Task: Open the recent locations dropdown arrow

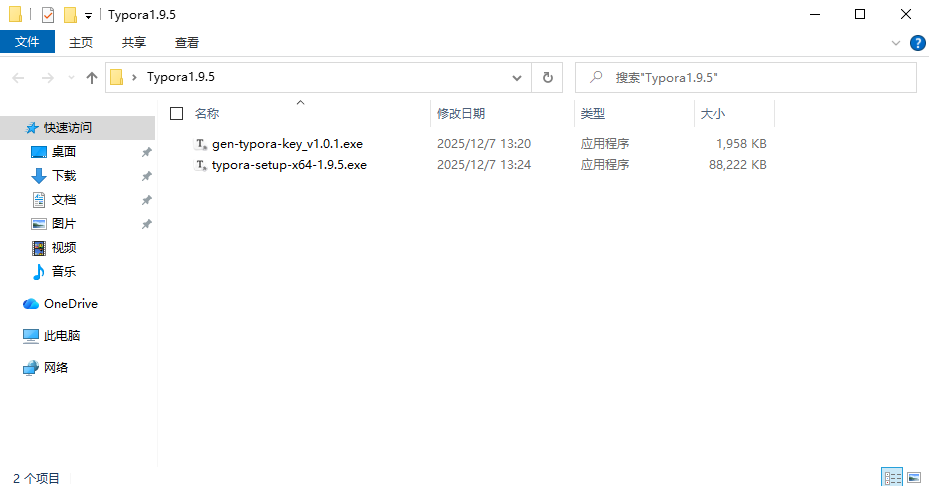Action: coord(71,78)
